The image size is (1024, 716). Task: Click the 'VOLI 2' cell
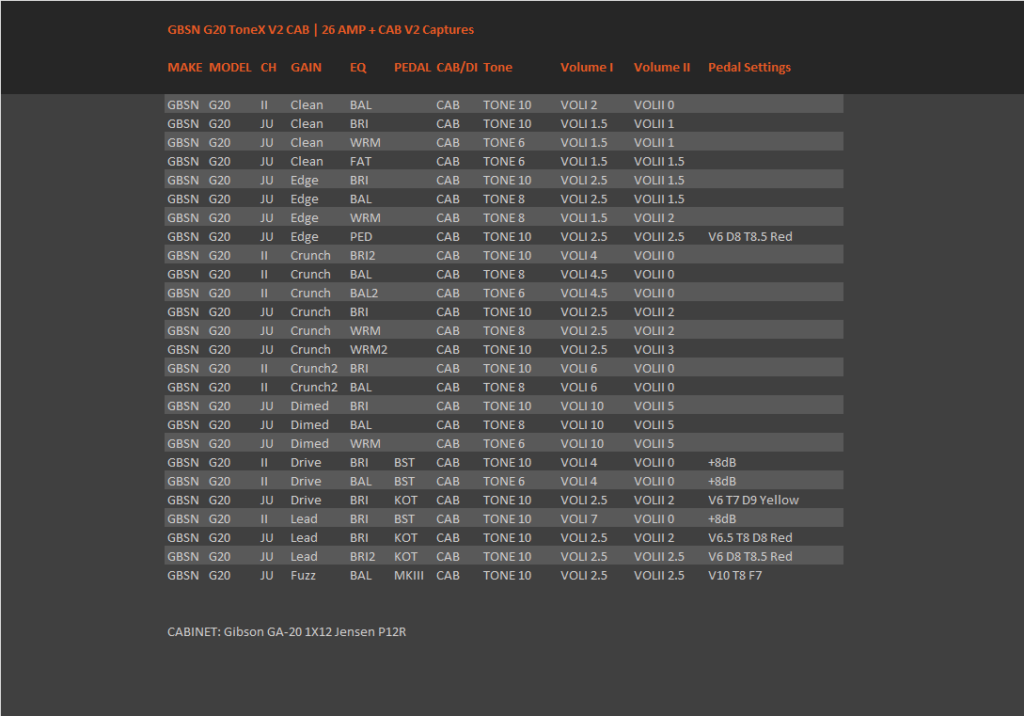pos(579,105)
